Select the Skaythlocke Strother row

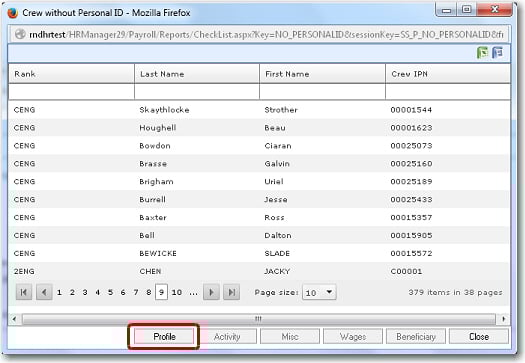click(259, 110)
